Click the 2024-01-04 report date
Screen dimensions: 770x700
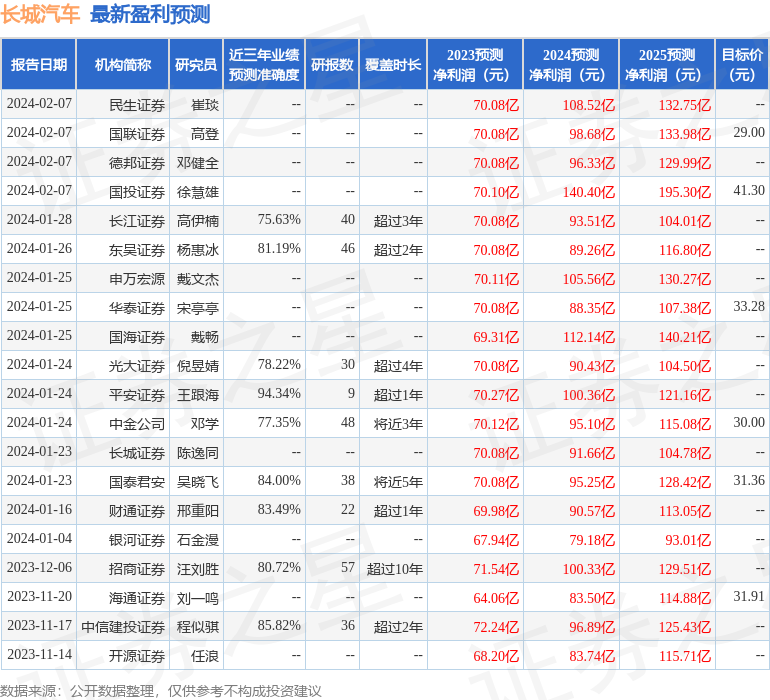39,538
